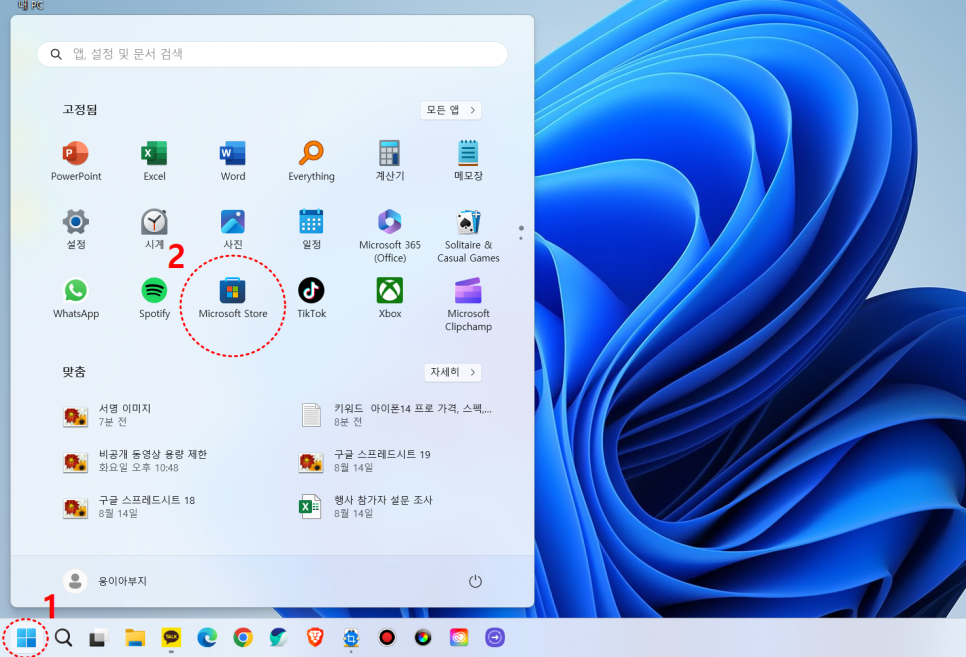Open the 행사 참가자 설문 조사 Excel file
This screenshot has width=966, height=657.
pyautogui.click(x=367, y=507)
